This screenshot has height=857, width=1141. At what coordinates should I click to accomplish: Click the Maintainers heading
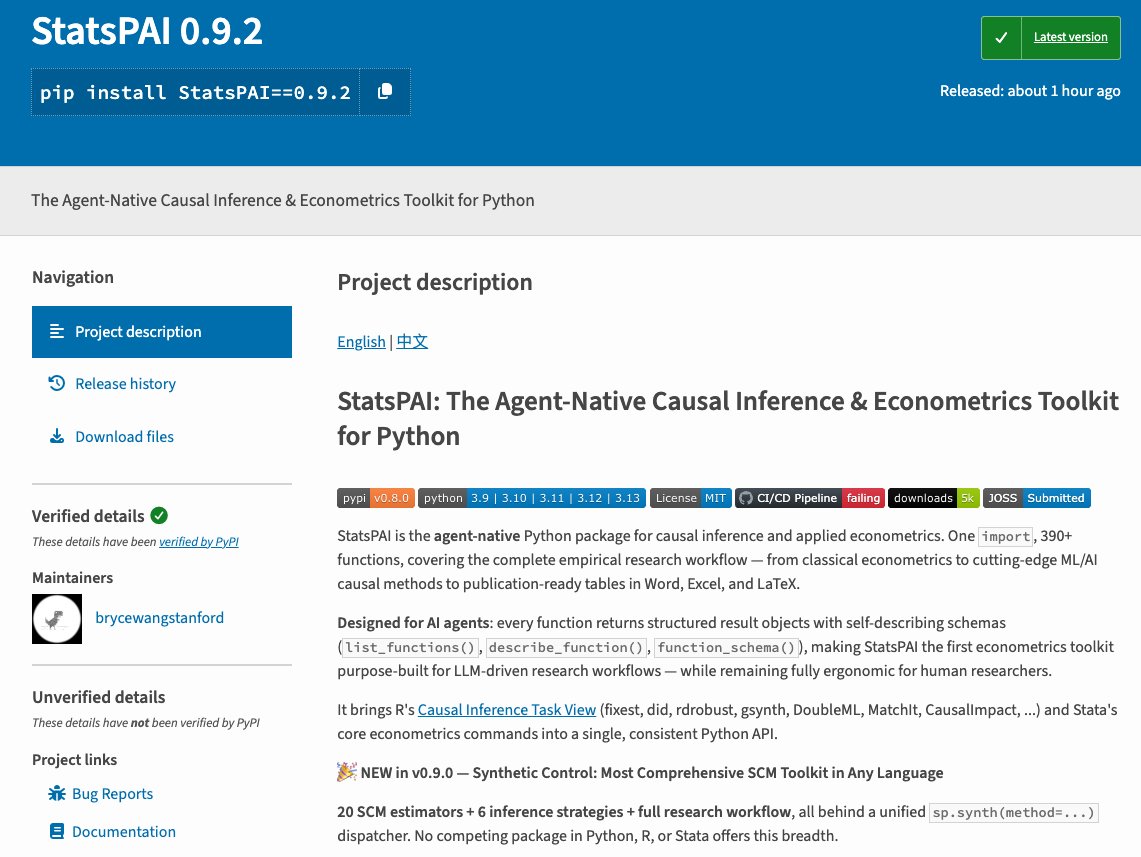(72, 578)
